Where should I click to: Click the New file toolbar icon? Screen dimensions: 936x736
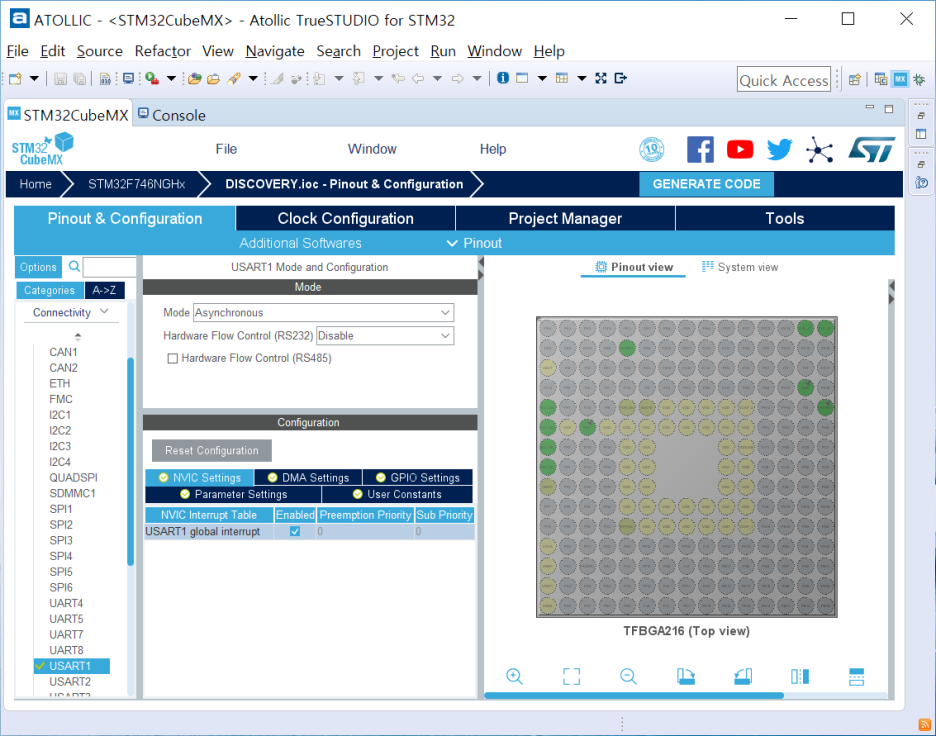pyautogui.click(x=15, y=78)
